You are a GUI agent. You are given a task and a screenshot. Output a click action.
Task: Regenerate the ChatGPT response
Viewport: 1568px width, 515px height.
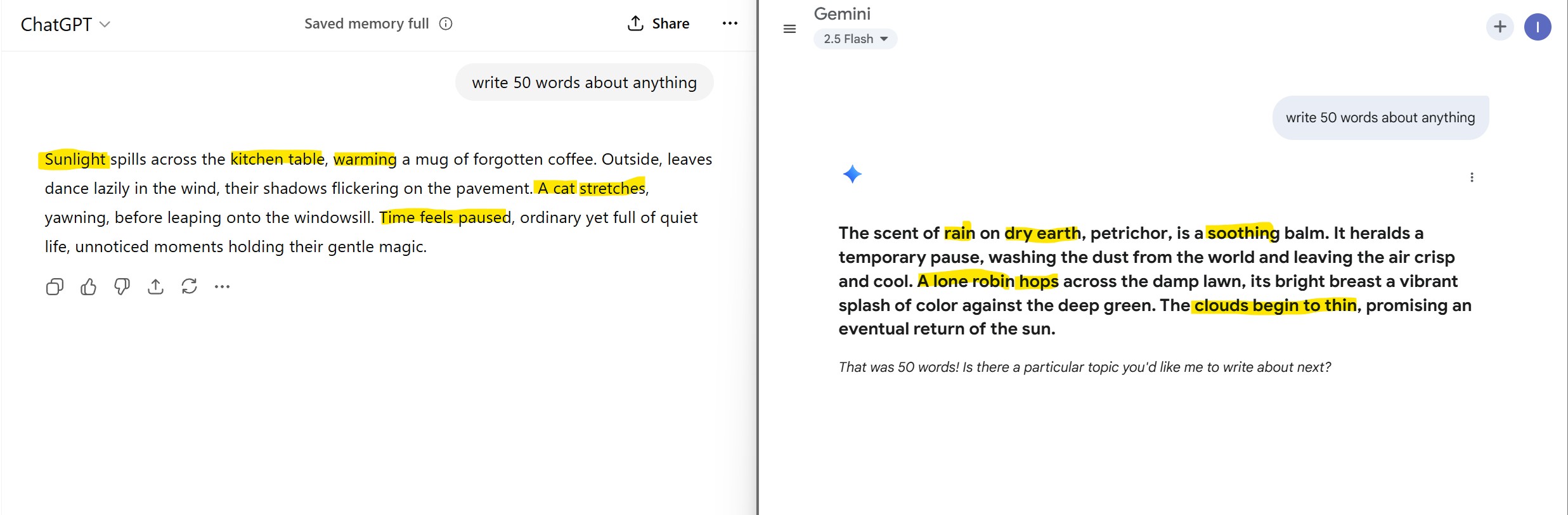[189, 287]
